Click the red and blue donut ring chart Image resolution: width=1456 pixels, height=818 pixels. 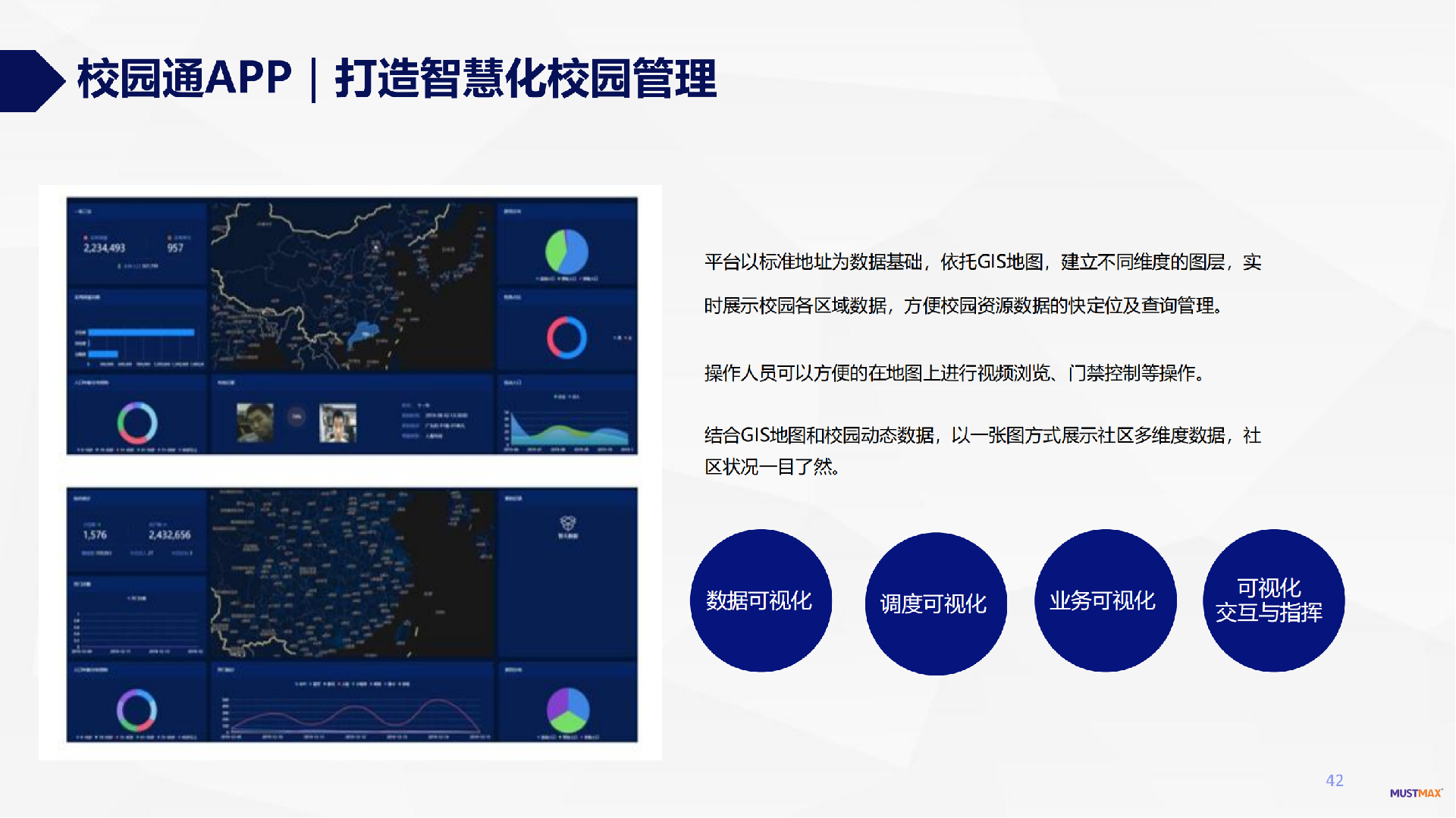click(566, 337)
